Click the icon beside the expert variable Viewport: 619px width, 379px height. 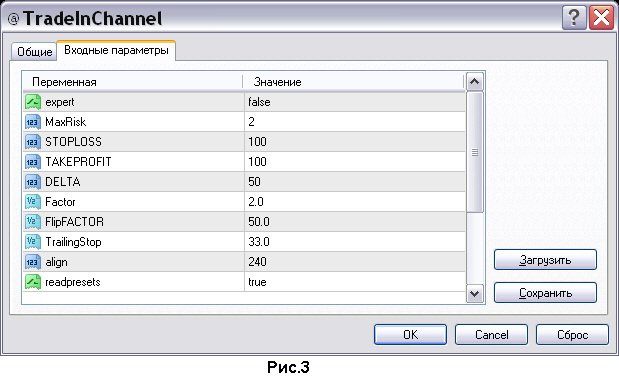click(x=33, y=102)
